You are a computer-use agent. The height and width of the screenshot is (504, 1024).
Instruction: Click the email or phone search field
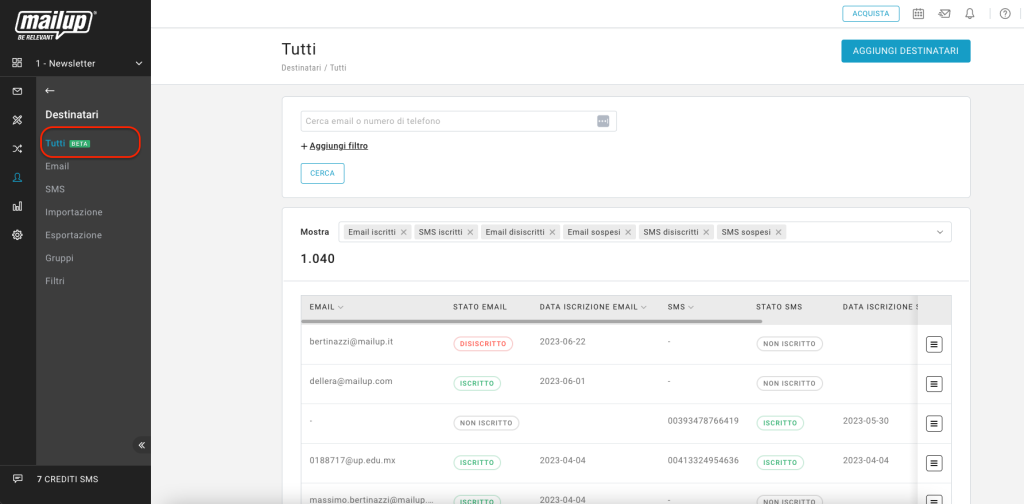pos(448,121)
